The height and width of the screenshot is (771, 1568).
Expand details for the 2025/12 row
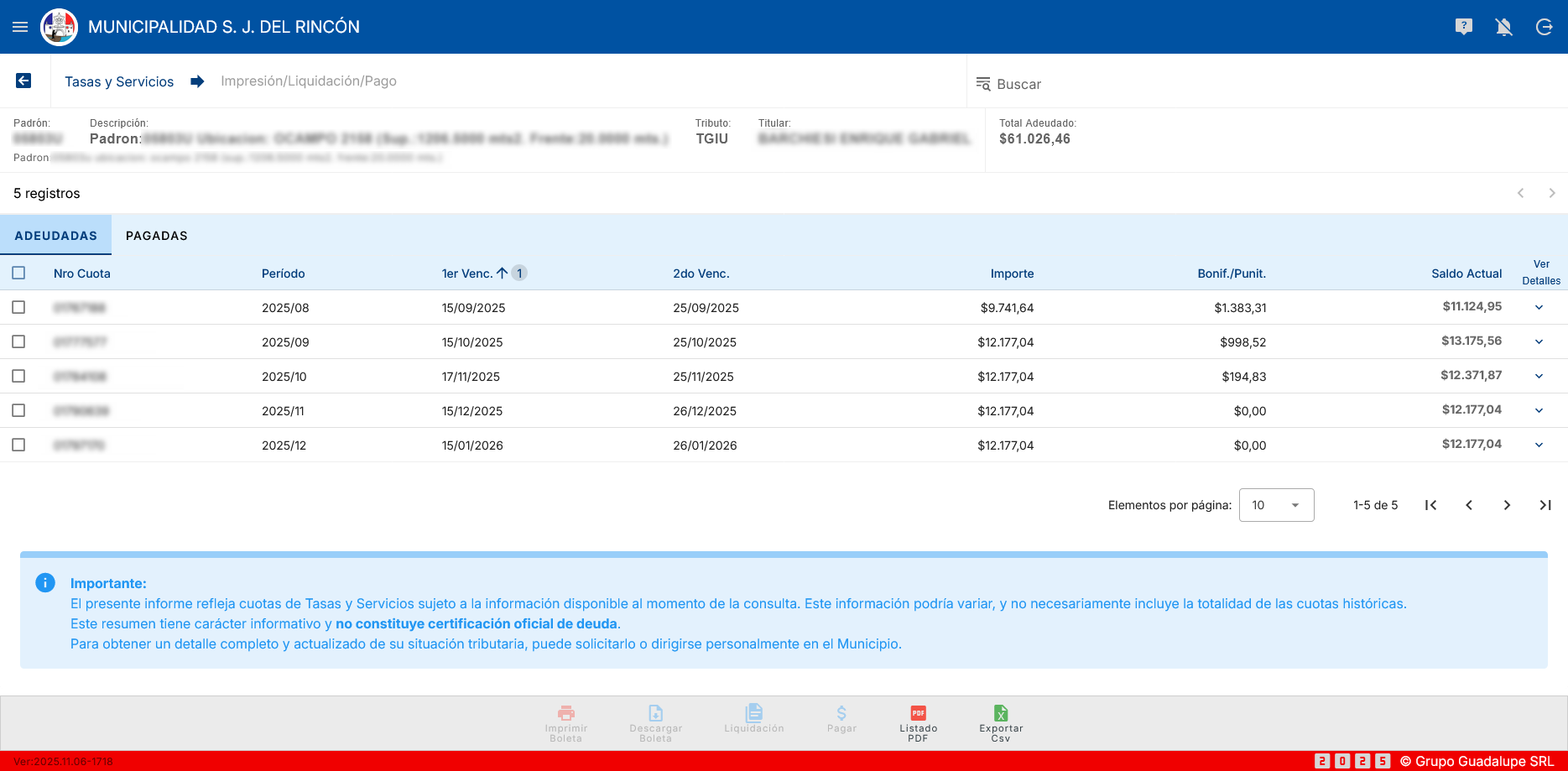(1539, 445)
